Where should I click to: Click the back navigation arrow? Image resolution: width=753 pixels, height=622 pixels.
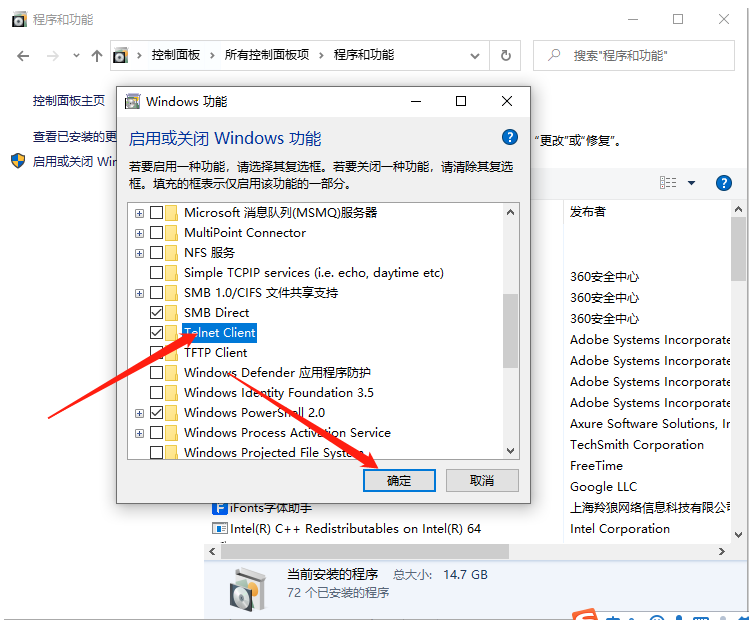click(23, 56)
